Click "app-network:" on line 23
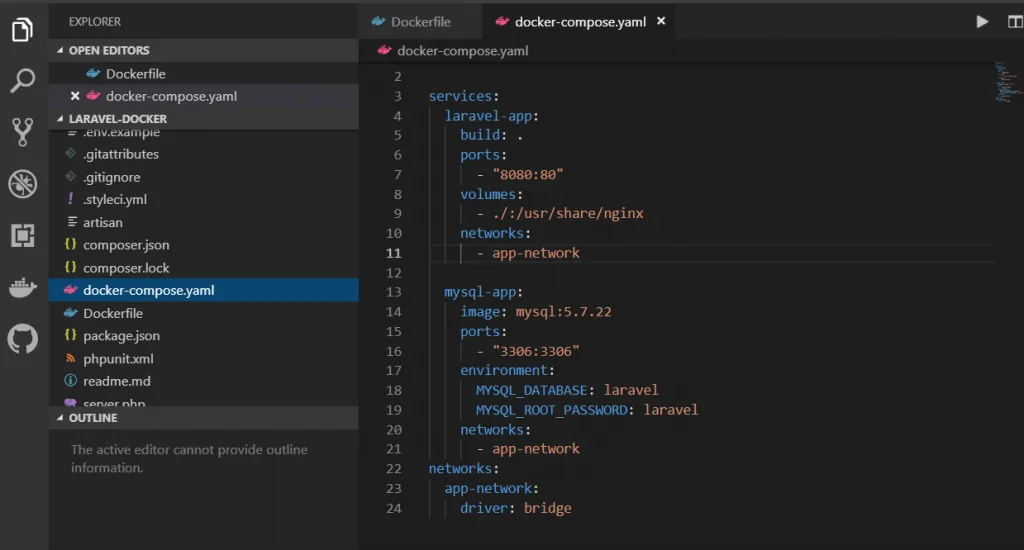The image size is (1024, 550). [491, 489]
